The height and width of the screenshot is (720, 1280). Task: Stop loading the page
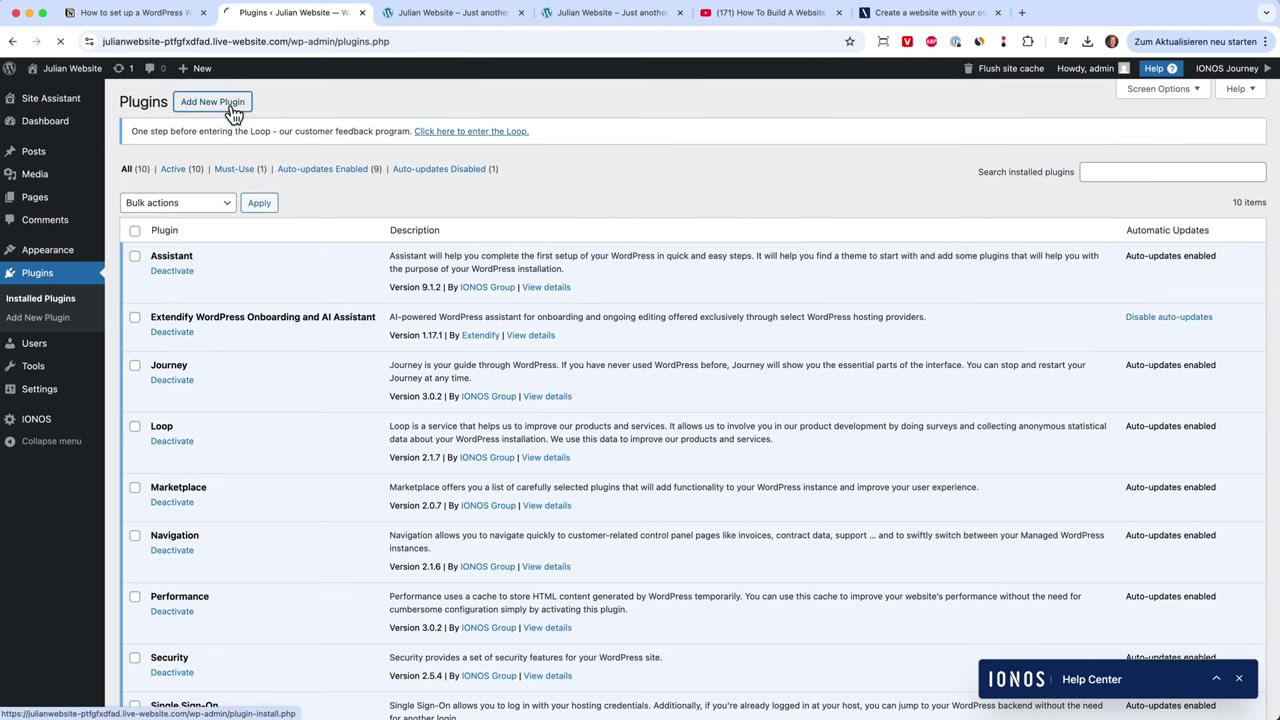point(60,41)
